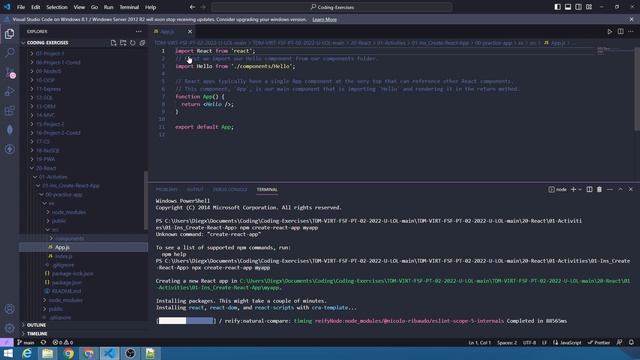Open the Search view in the activity bar
Viewport: 640px width, 360px height.
pyautogui.click(x=9, y=53)
